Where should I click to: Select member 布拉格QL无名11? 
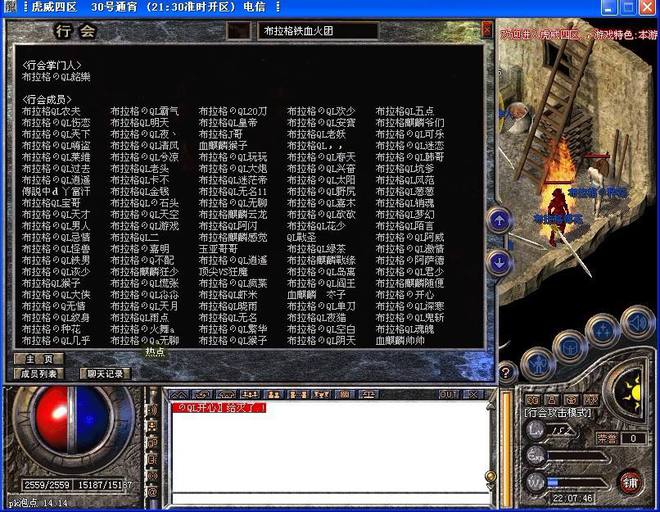pos(233,191)
